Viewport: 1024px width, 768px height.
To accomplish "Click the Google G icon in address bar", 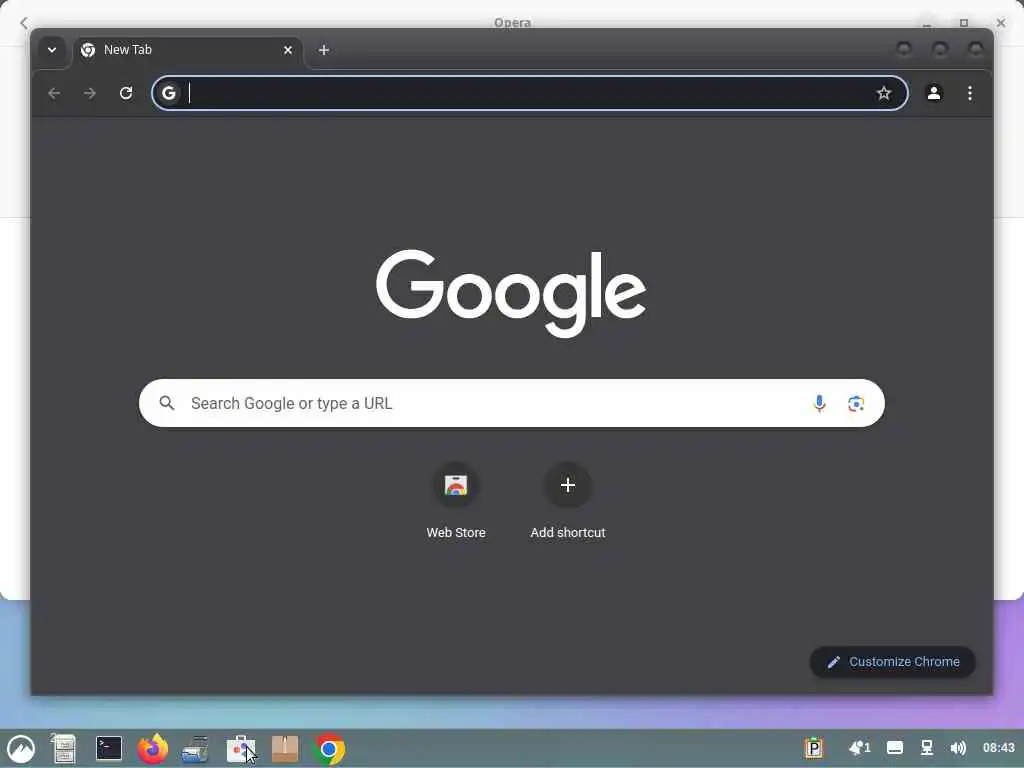I will [169, 93].
